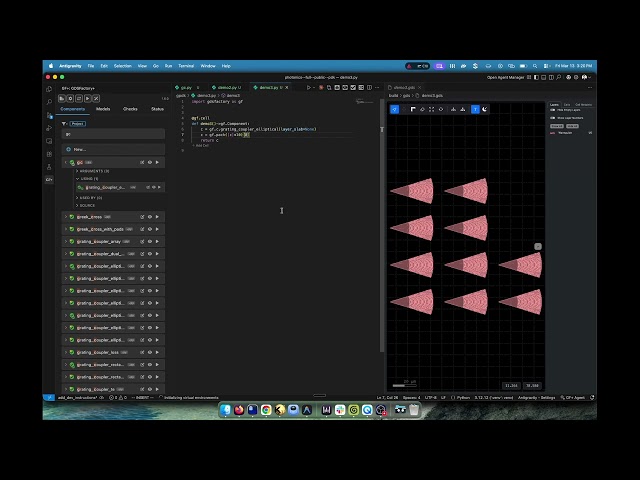
Task: Click Open Agent Manager in title bar
Action: click(505, 77)
